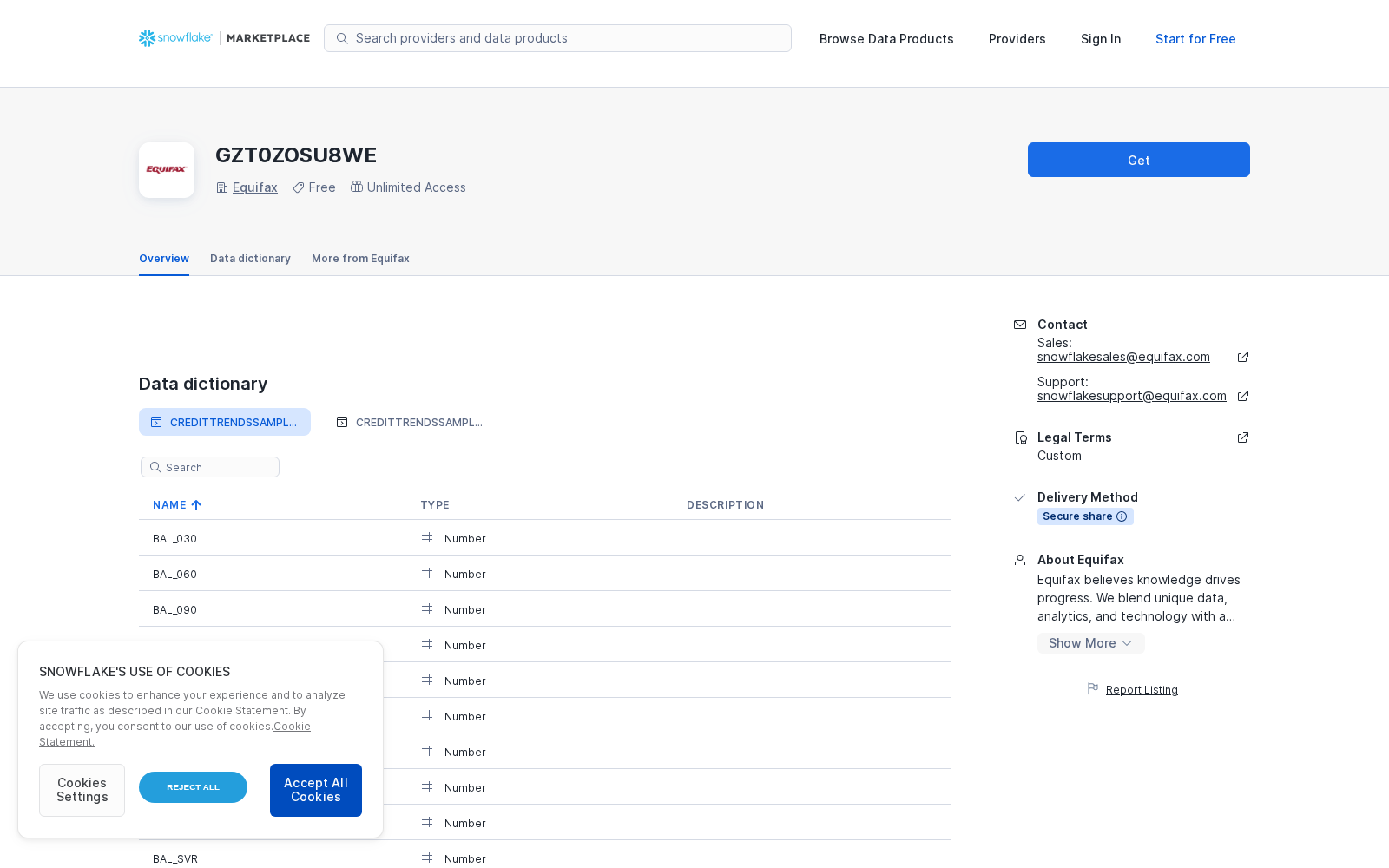Image resolution: width=1389 pixels, height=868 pixels.
Task: Click the BAL_090 column name
Action: [x=174, y=610]
